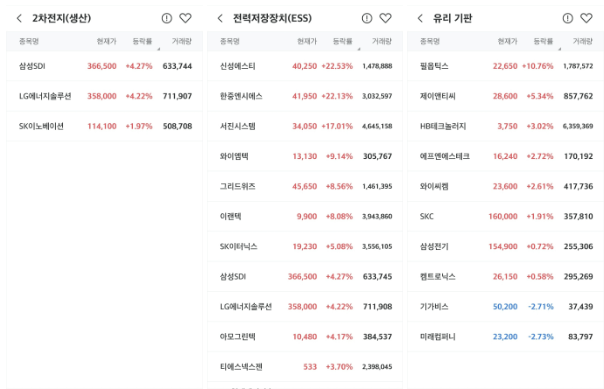604x389 pixels.
Task: Click 한중엔시에스 change +22.13%
Action: coord(337,96)
